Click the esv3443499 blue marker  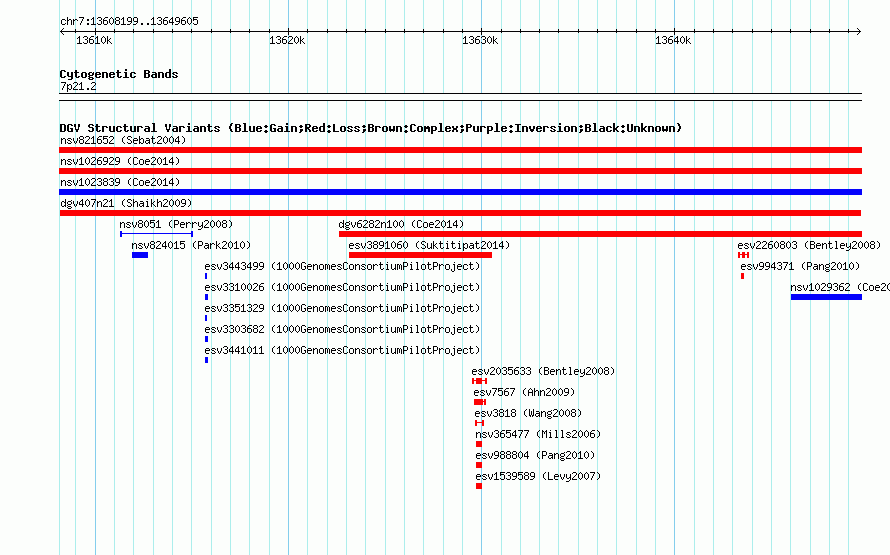(x=206, y=276)
